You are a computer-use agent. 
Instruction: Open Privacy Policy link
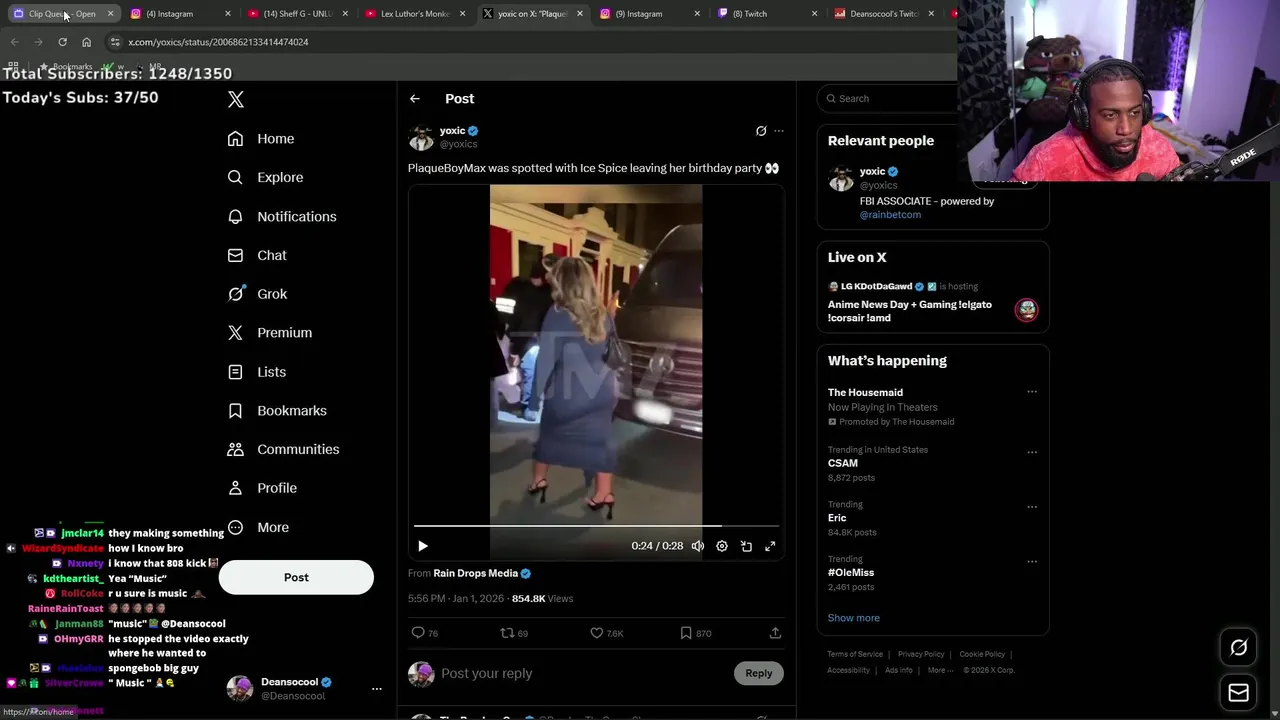[x=921, y=654]
